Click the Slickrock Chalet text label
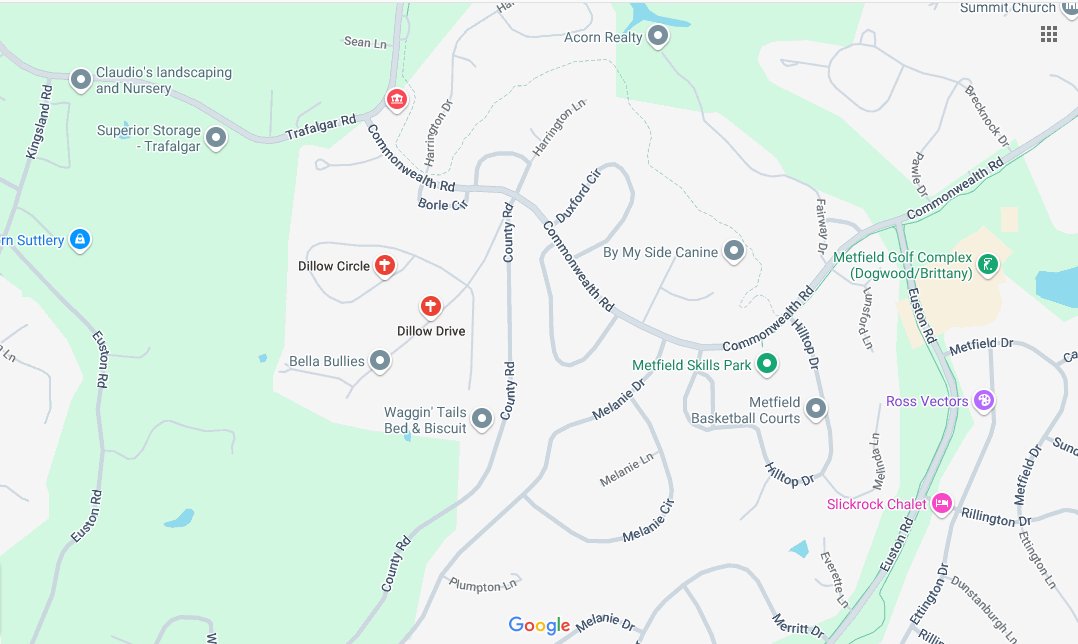The width and height of the screenshot is (1078, 644). click(x=877, y=504)
